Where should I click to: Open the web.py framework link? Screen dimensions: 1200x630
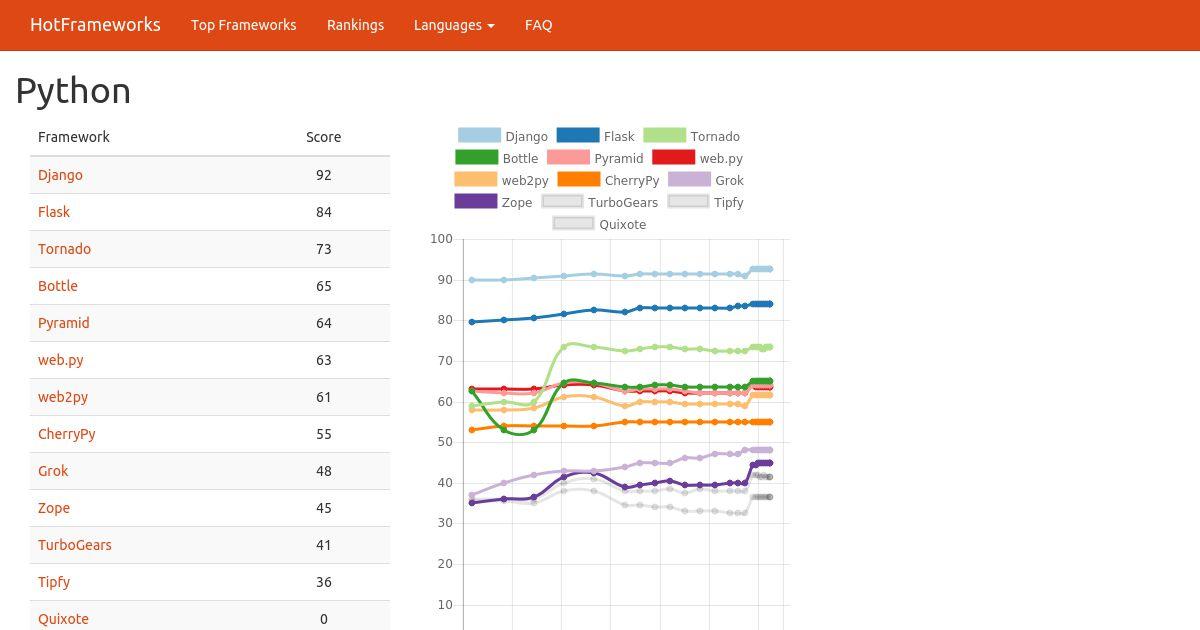(x=61, y=360)
